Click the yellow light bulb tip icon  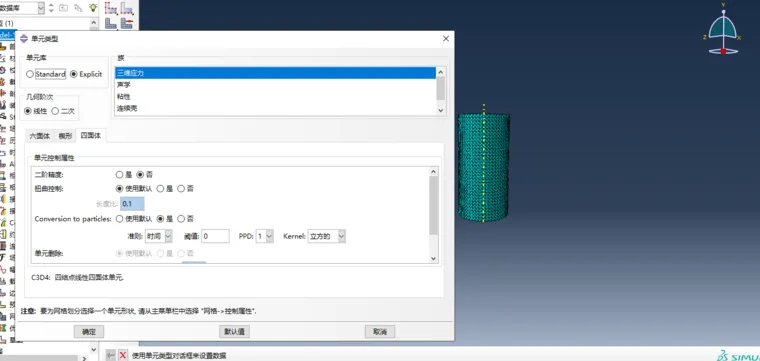point(93,8)
